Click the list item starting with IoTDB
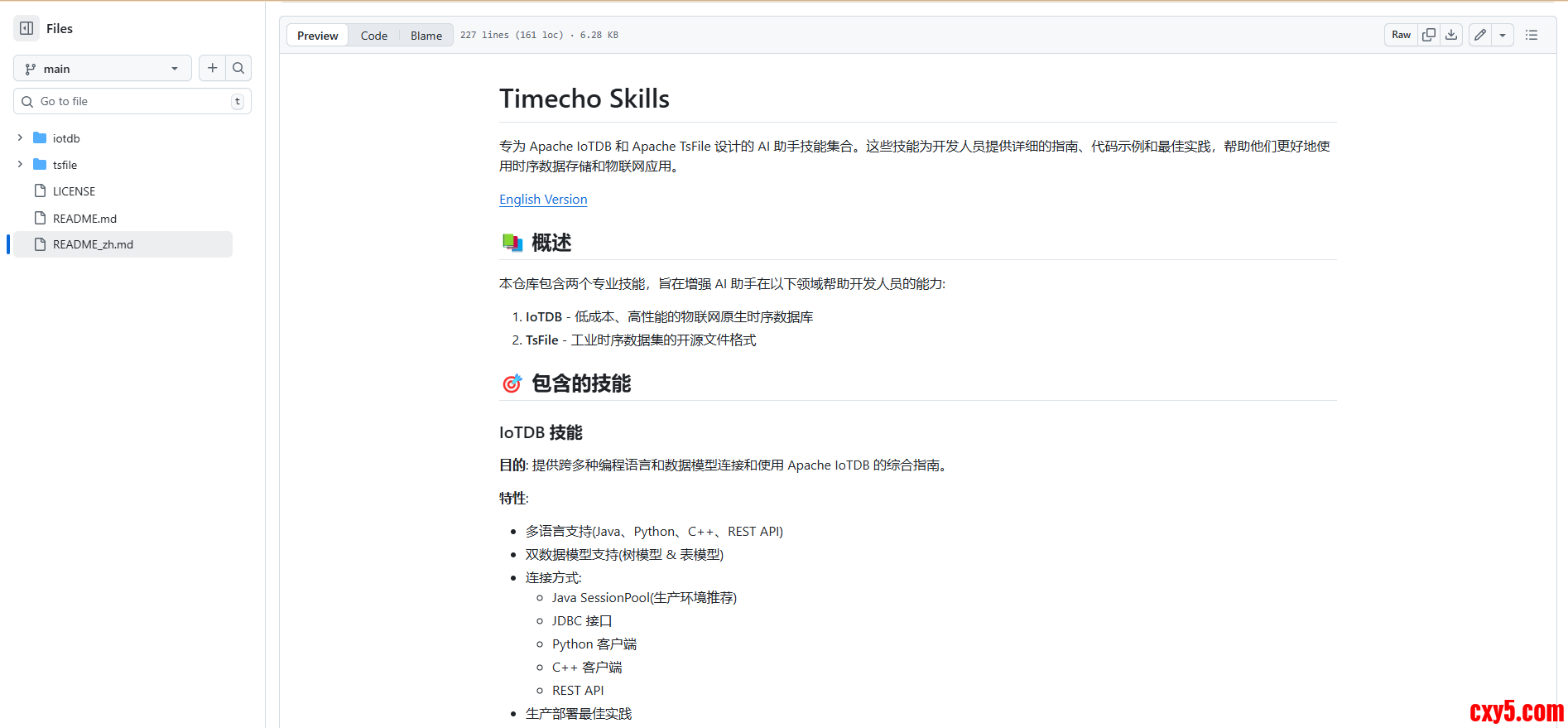This screenshot has width=1568, height=728. pos(669,317)
